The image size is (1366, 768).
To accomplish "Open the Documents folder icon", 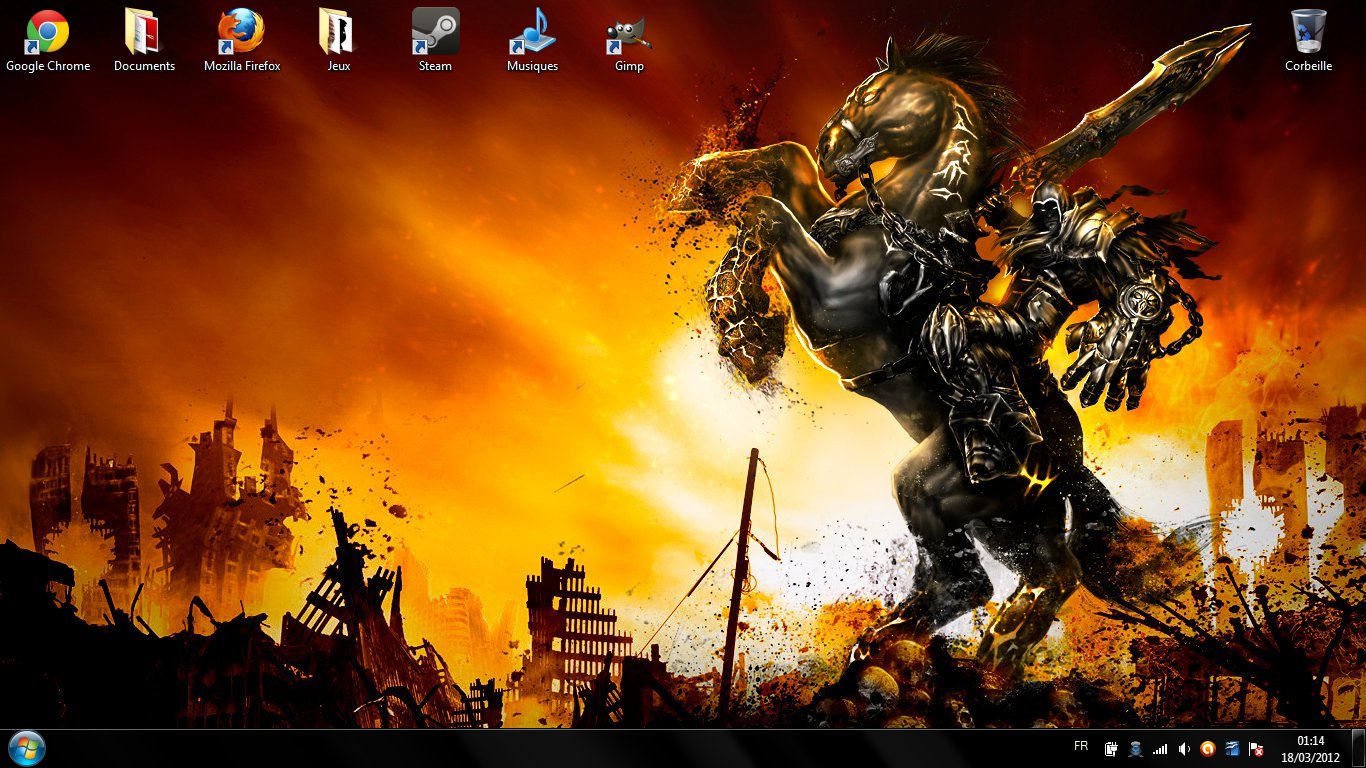I will [x=144, y=32].
